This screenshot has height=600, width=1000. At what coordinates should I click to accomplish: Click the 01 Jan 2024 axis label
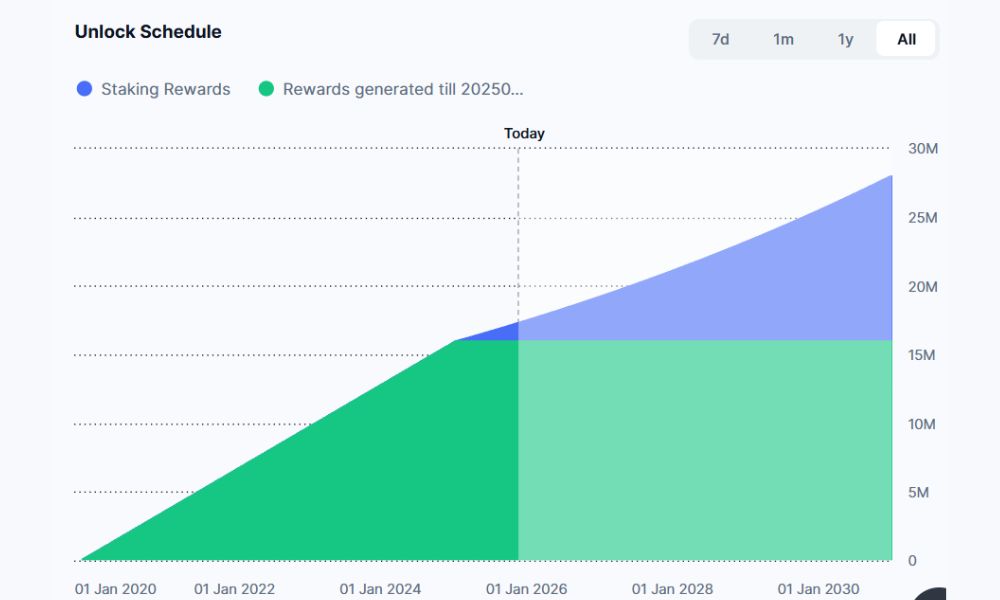click(380, 589)
